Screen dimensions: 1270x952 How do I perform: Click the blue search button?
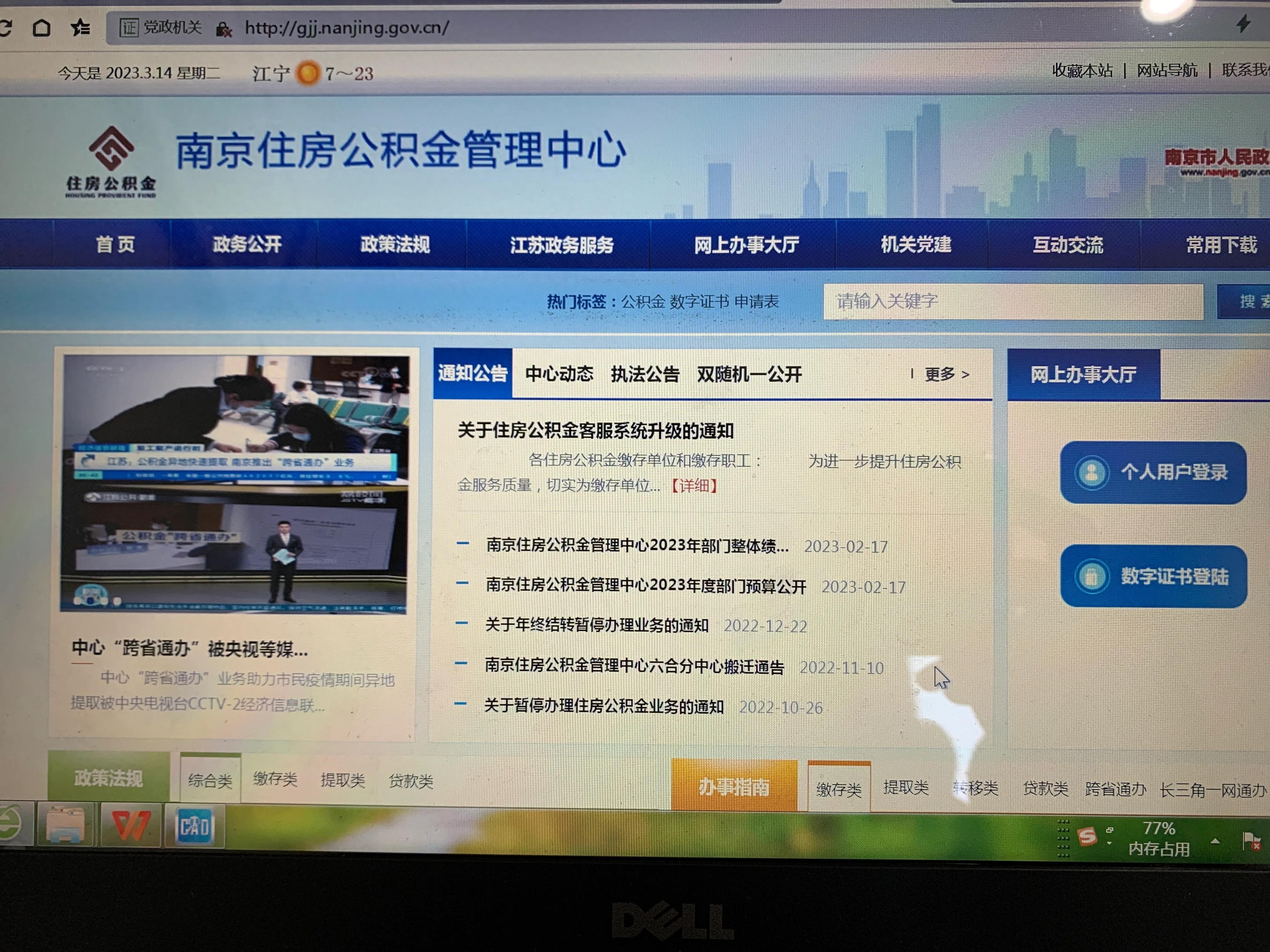click(1244, 301)
